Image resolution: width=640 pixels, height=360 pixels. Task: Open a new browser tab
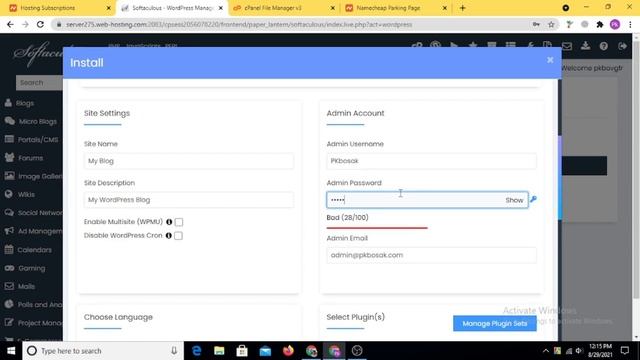pos(462,8)
